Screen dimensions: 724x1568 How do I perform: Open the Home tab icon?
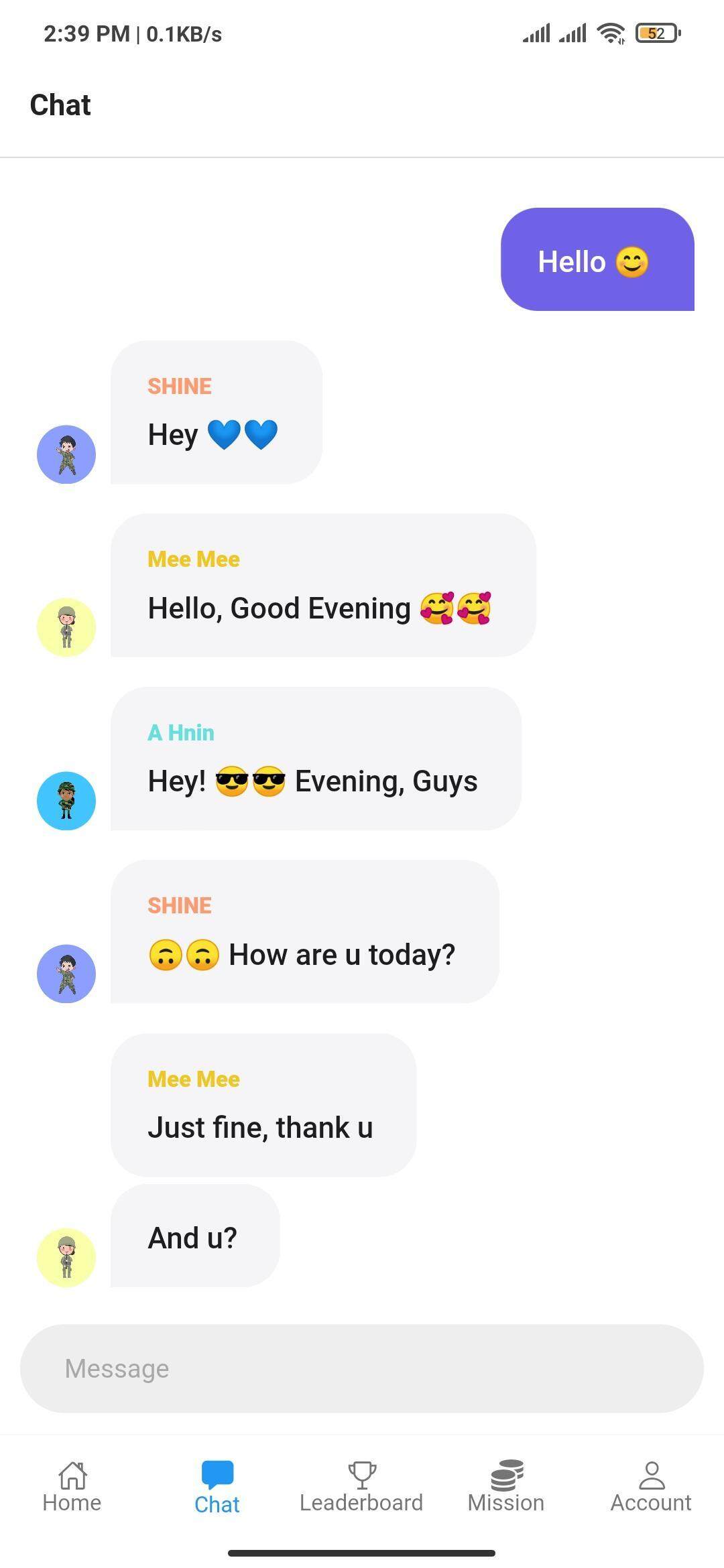pos(72,1474)
